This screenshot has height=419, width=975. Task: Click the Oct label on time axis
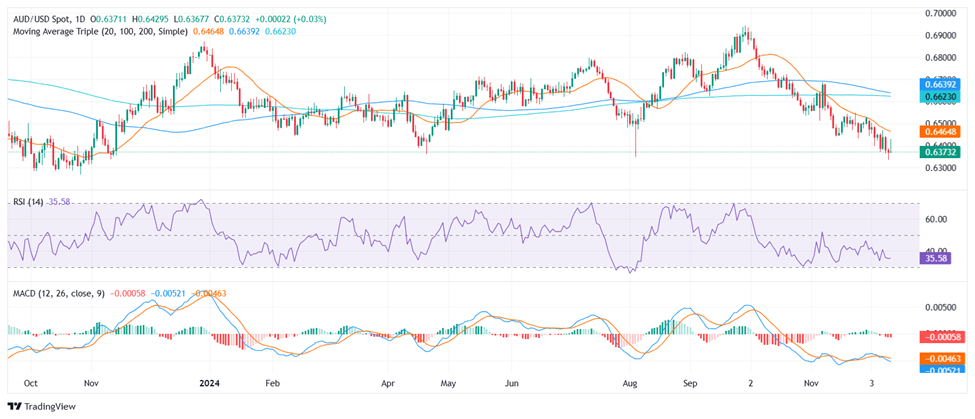click(31, 382)
